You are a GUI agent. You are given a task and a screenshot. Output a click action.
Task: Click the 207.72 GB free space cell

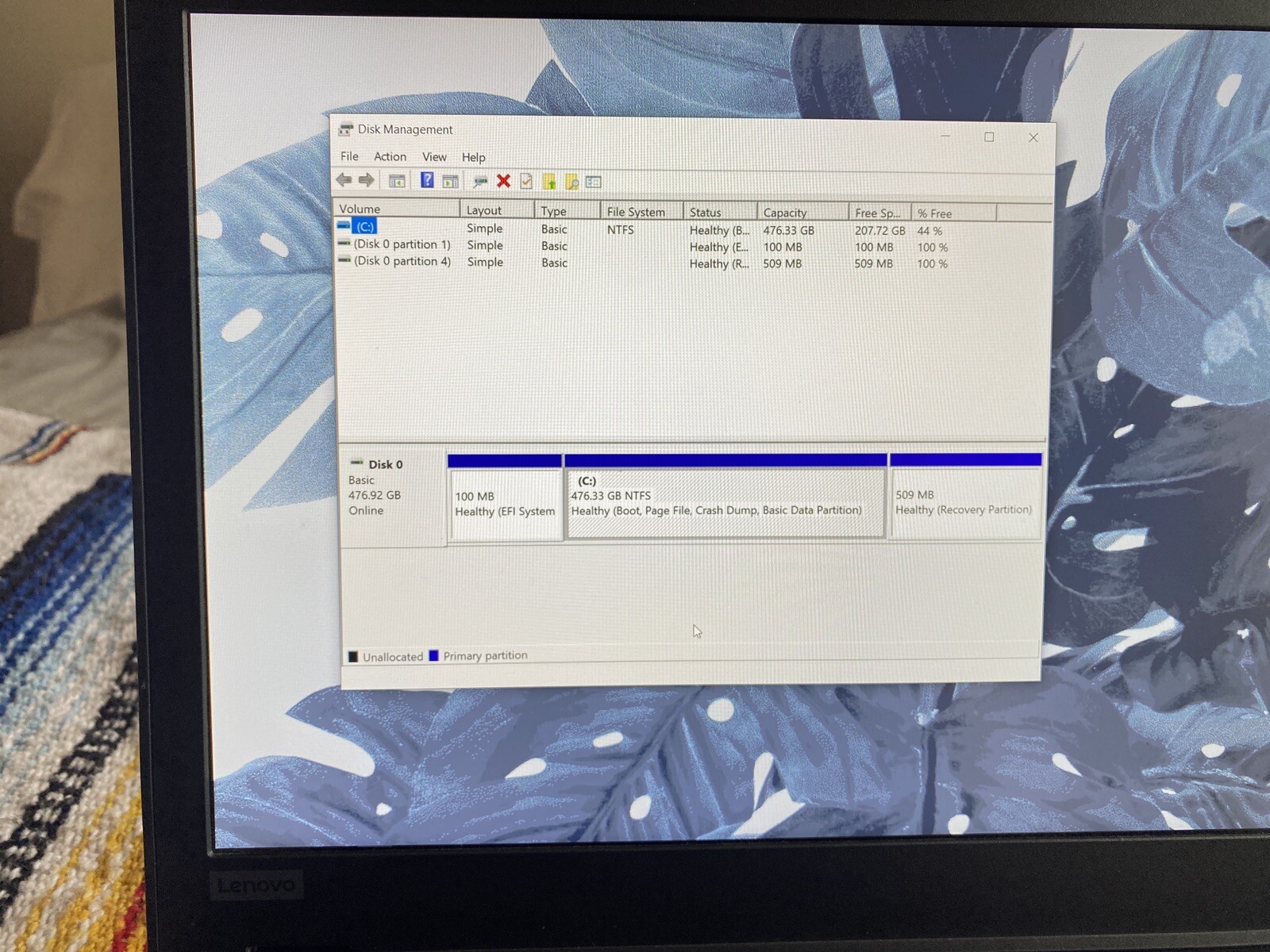pyautogui.click(x=879, y=230)
